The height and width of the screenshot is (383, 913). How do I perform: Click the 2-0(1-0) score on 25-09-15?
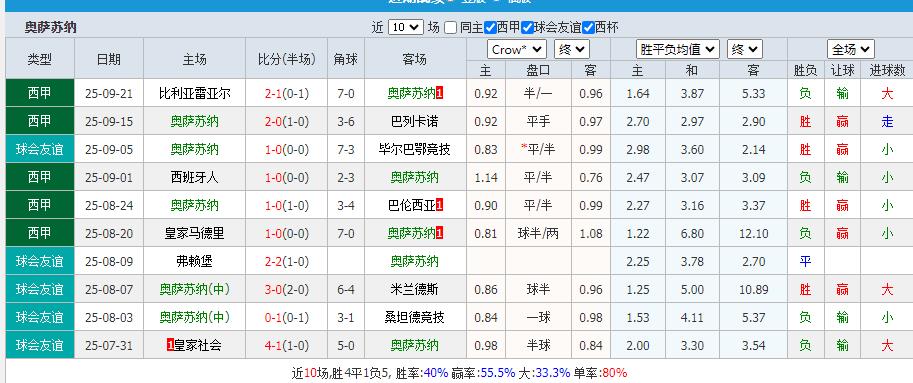tap(286, 122)
